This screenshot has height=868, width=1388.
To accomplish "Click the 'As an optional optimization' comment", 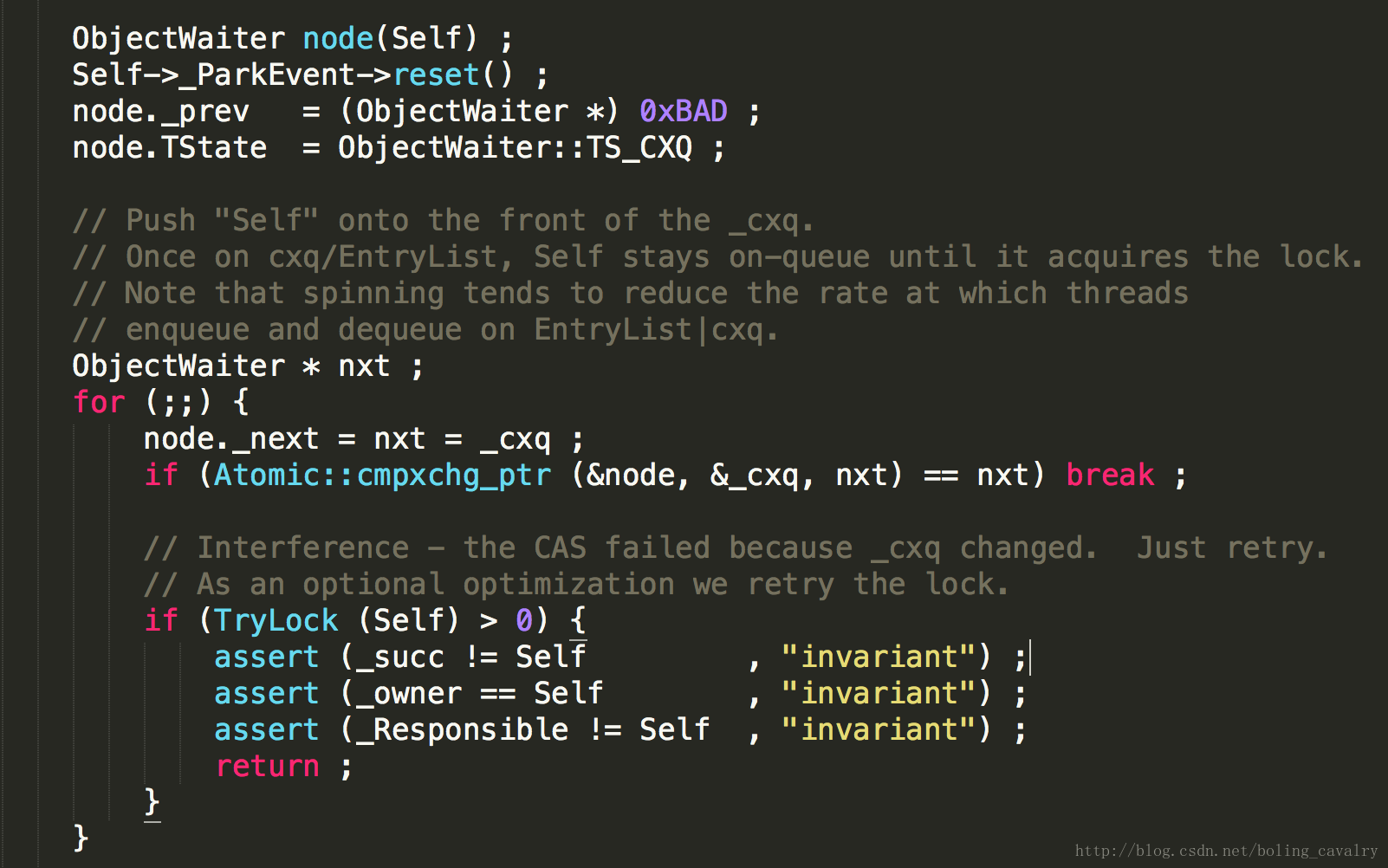I will (x=576, y=584).
